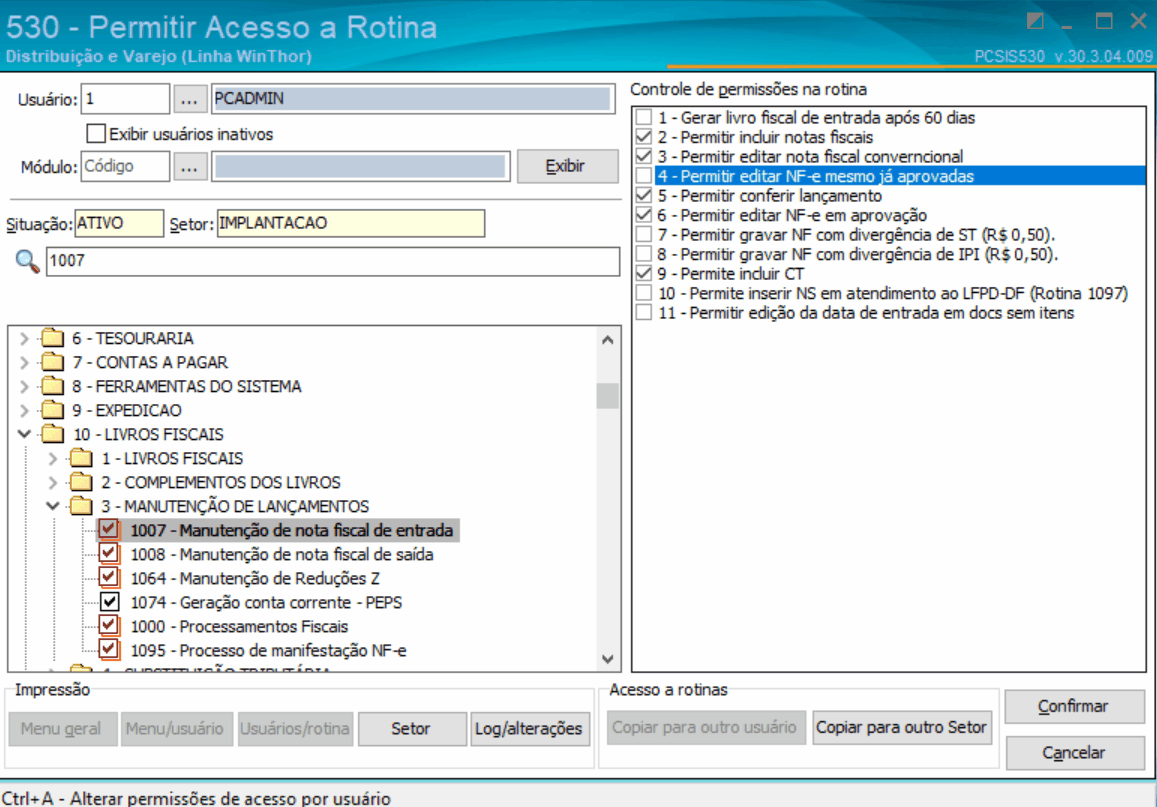Open user lookup ellipsis next to Usuário

pos(190,99)
